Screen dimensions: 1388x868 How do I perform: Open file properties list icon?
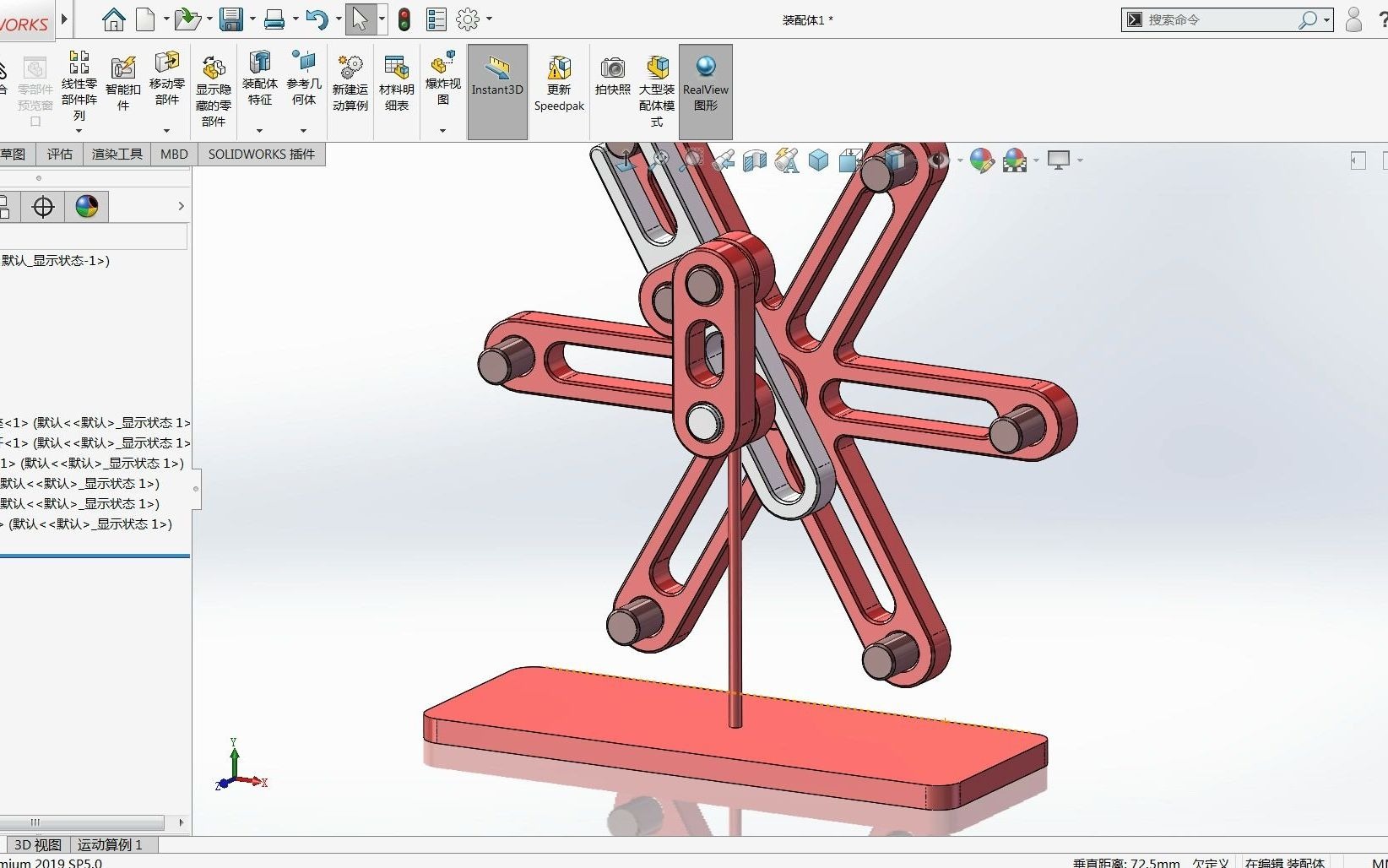pyautogui.click(x=436, y=19)
